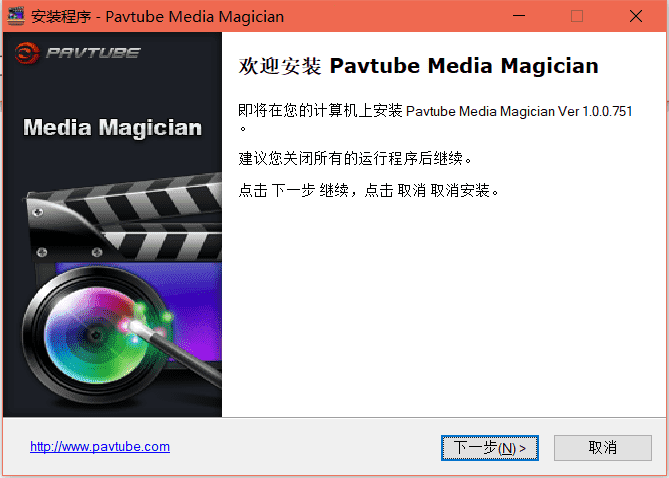Click the Pavtube logo in sidebar
Image resolution: width=669 pixels, height=478 pixels.
point(77,53)
